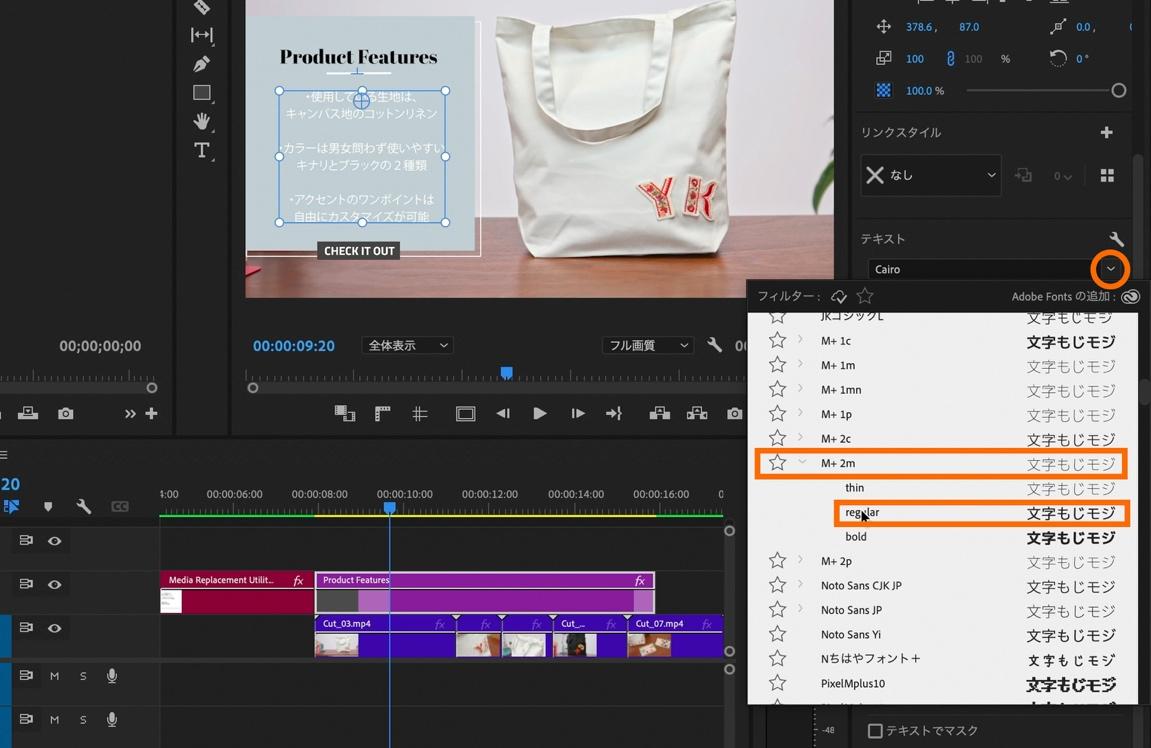Step forward one frame
The image size is (1151, 748).
(x=578, y=414)
